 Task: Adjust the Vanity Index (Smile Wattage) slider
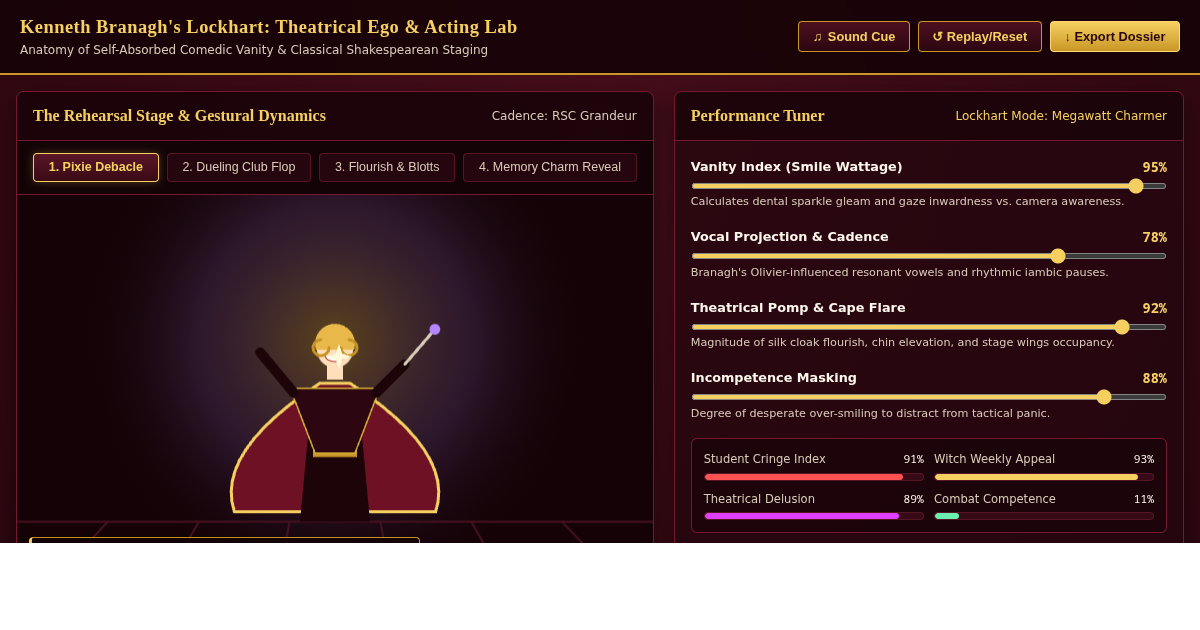(929, 185)
